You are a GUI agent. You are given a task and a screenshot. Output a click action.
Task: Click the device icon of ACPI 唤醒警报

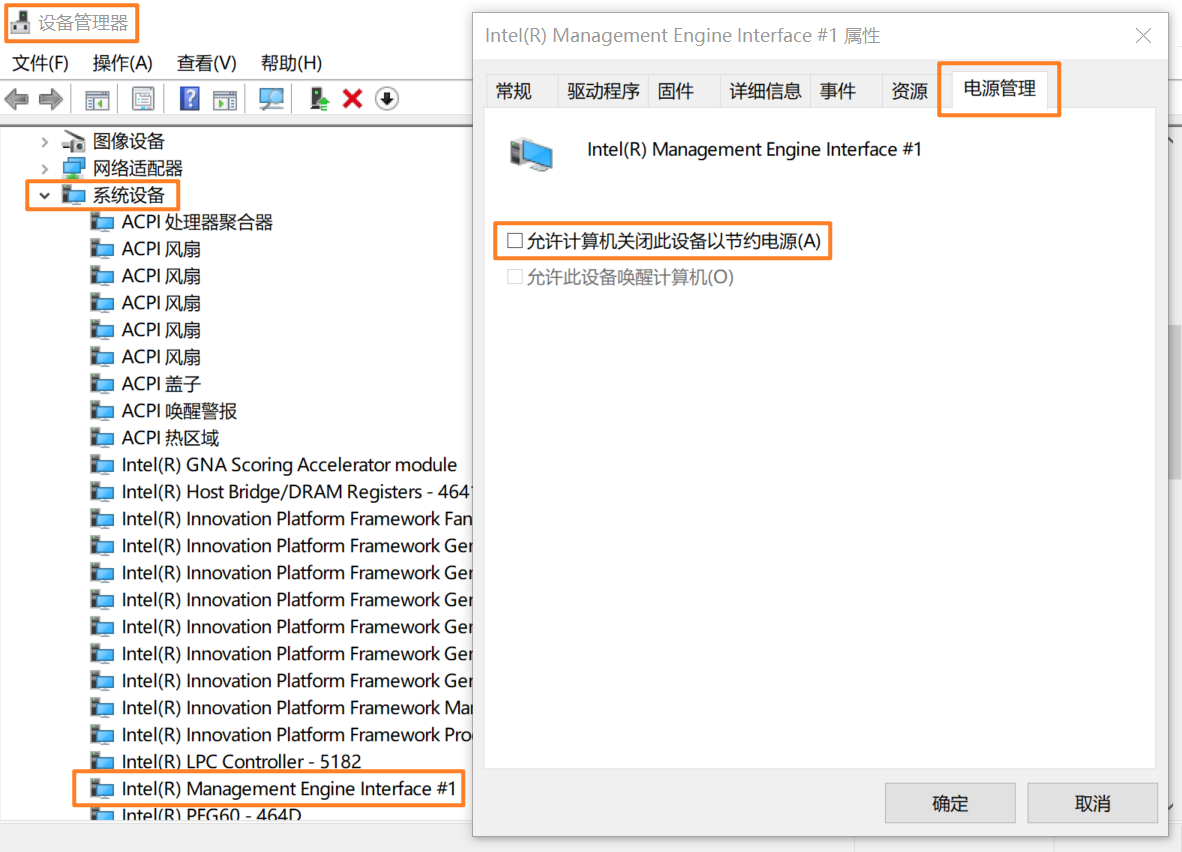click(x=102, y=411)
